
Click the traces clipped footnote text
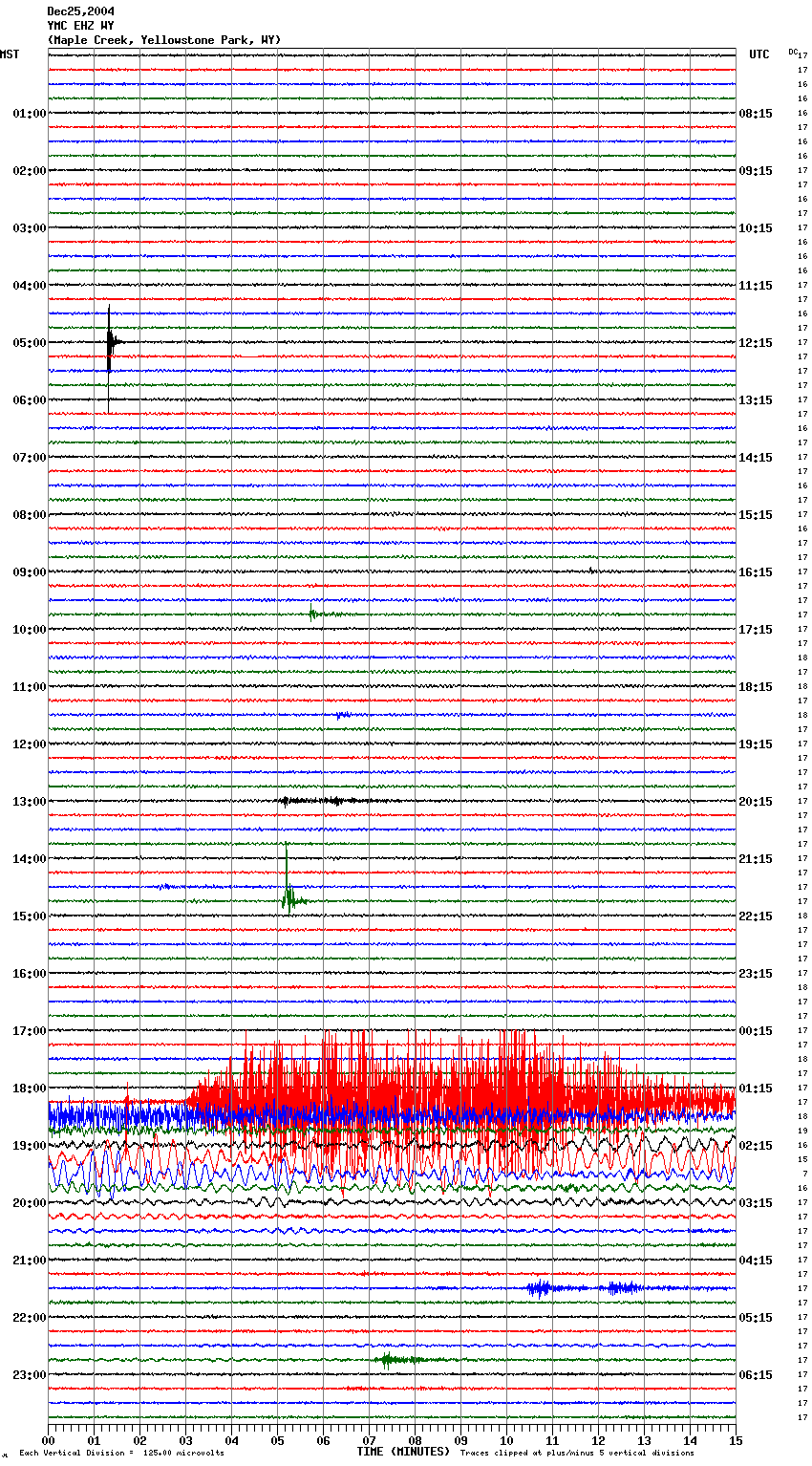point(577,1453)
